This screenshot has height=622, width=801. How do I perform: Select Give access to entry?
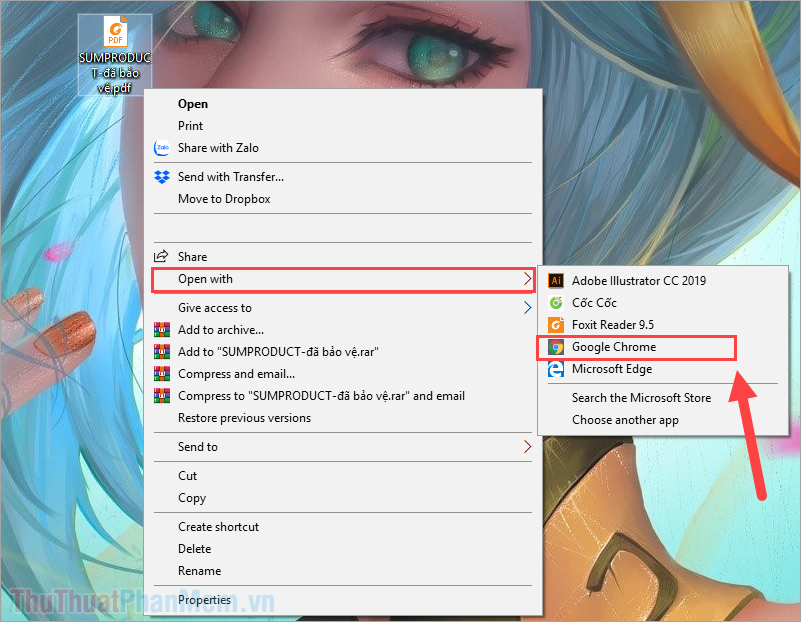click(x=343, y=307)
